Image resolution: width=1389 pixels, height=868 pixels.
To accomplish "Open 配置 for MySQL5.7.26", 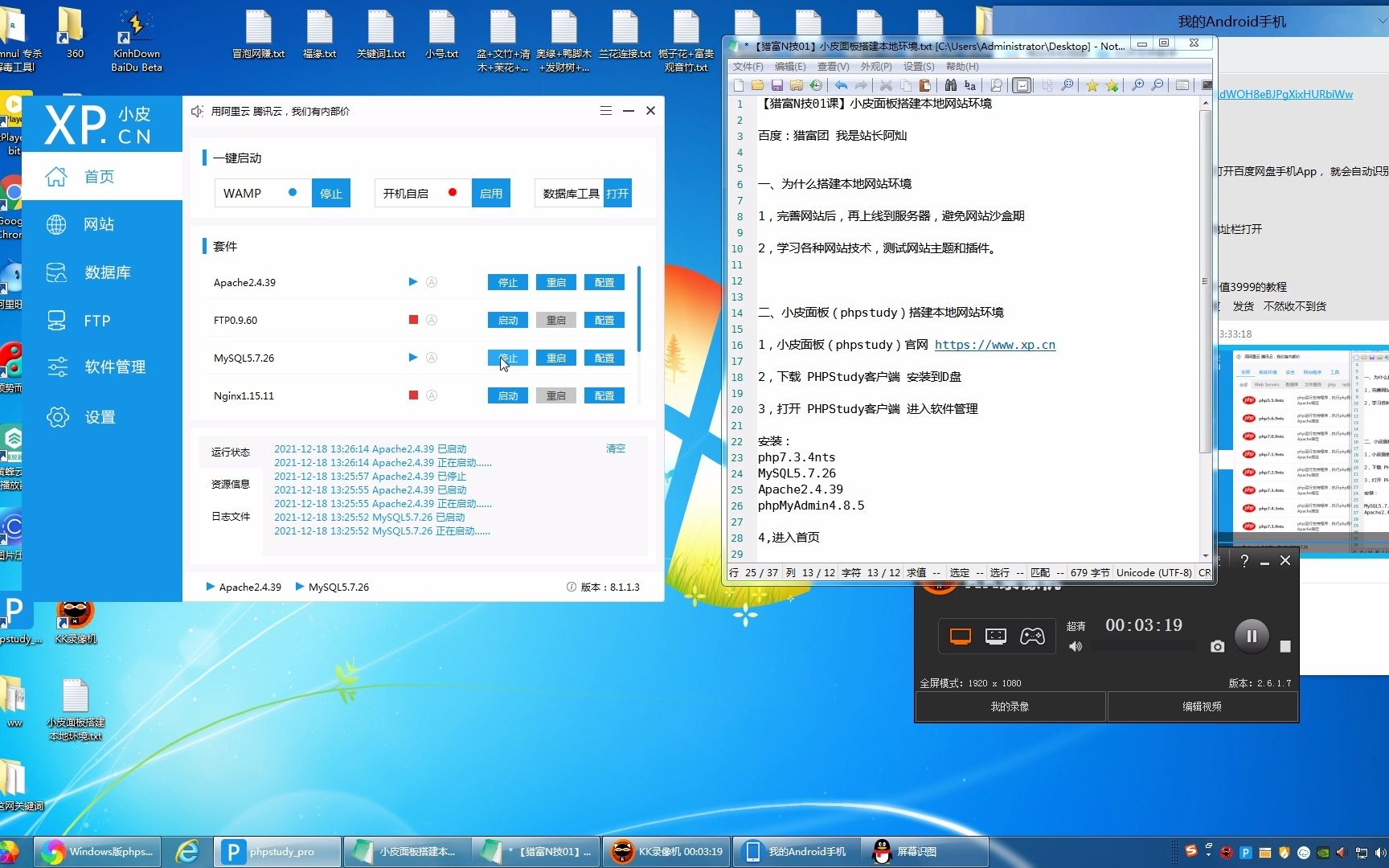I will tap(604, 358).
